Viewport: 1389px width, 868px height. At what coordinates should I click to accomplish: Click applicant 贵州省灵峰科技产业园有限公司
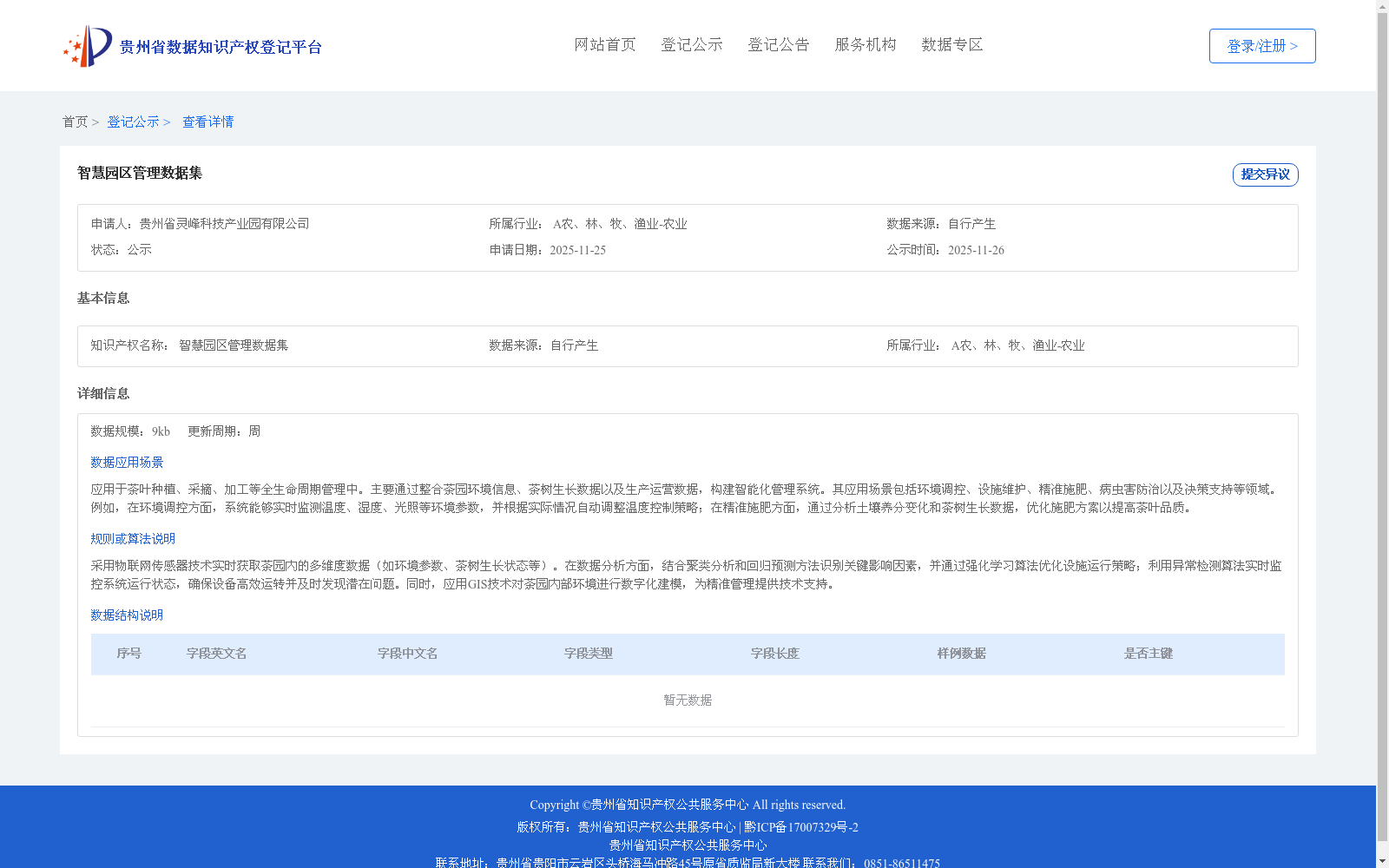(224, 224)
